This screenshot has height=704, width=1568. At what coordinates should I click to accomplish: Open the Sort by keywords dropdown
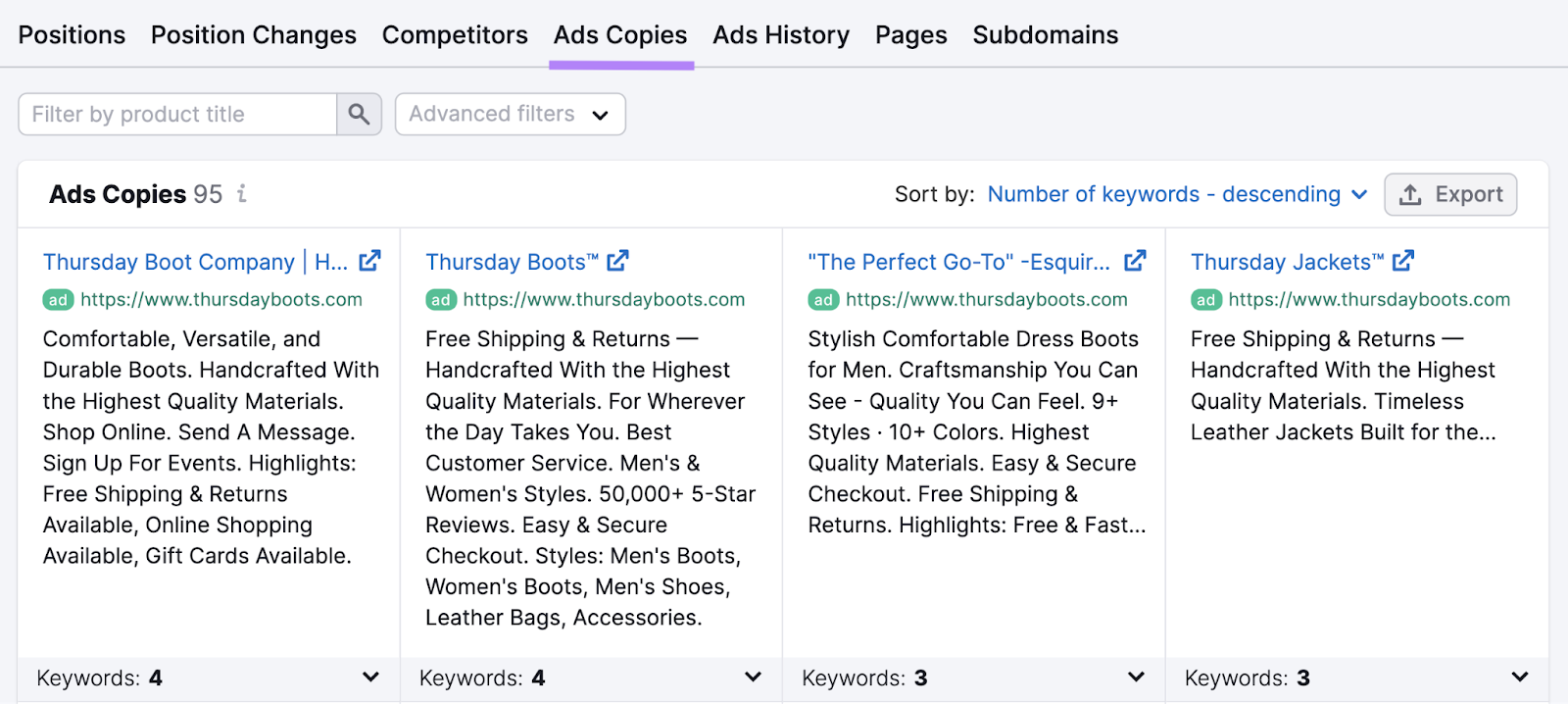point(1177,194)
